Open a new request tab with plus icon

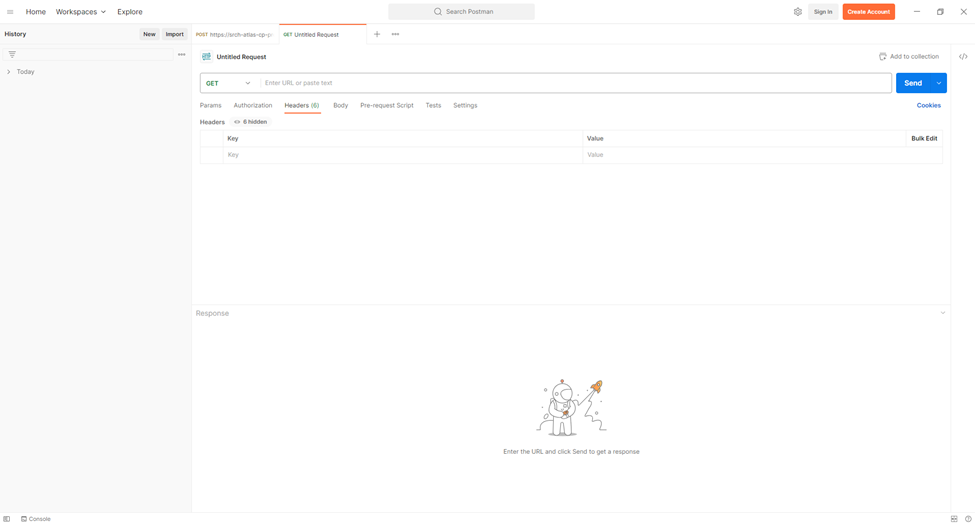pyautogui.click(x=377, y=34)
